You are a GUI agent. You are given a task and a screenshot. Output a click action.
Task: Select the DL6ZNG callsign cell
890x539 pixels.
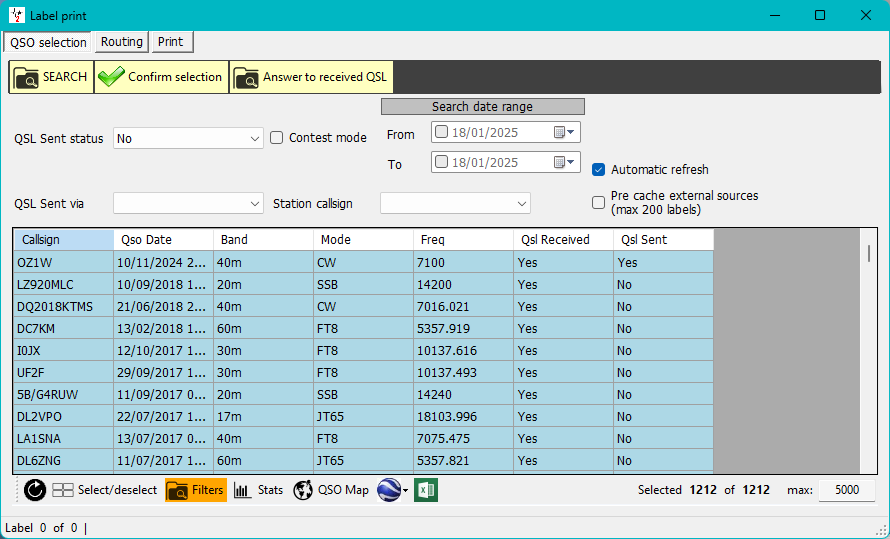[64, 461]
